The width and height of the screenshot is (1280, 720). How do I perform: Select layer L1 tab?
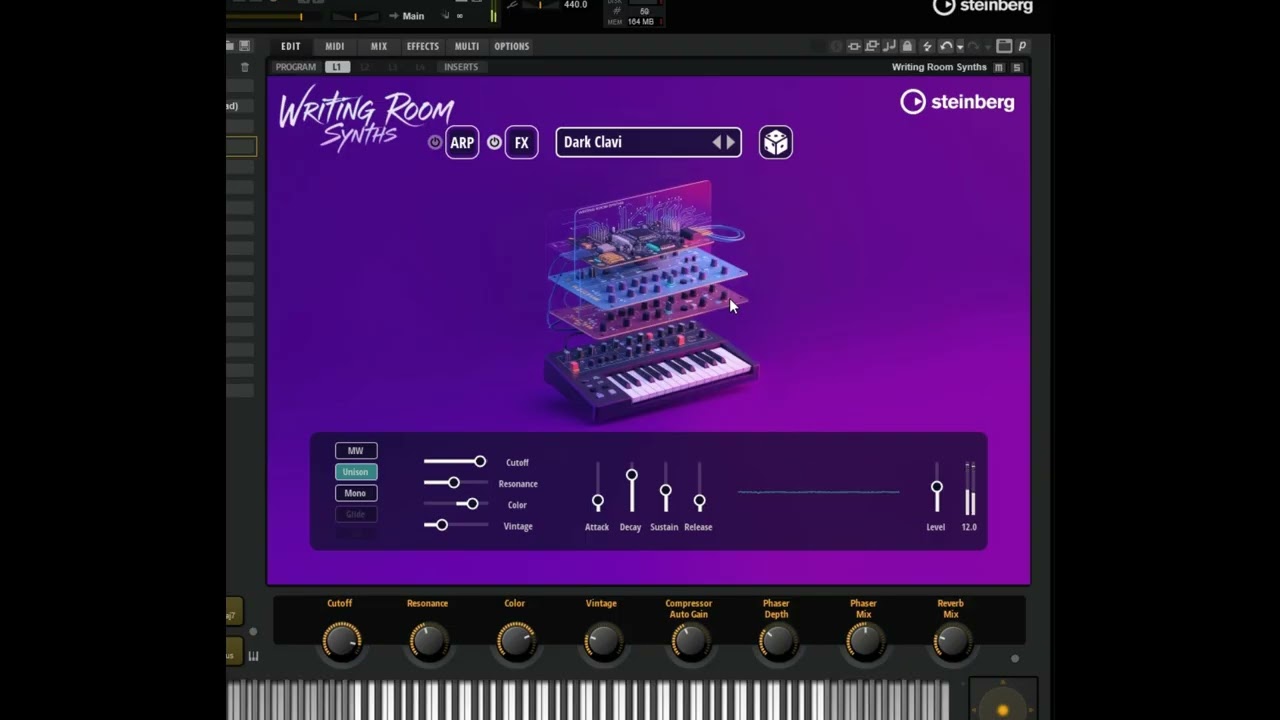pyautogui.click(x=337, y=67)
